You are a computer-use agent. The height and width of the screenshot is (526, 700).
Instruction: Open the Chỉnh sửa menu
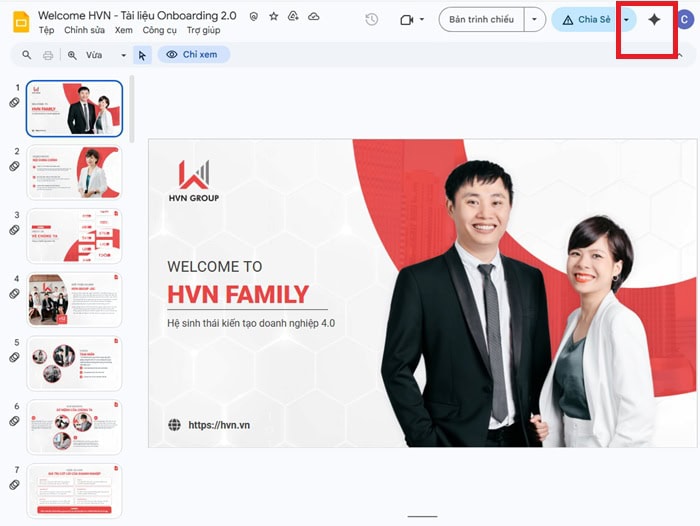[84, 30]
